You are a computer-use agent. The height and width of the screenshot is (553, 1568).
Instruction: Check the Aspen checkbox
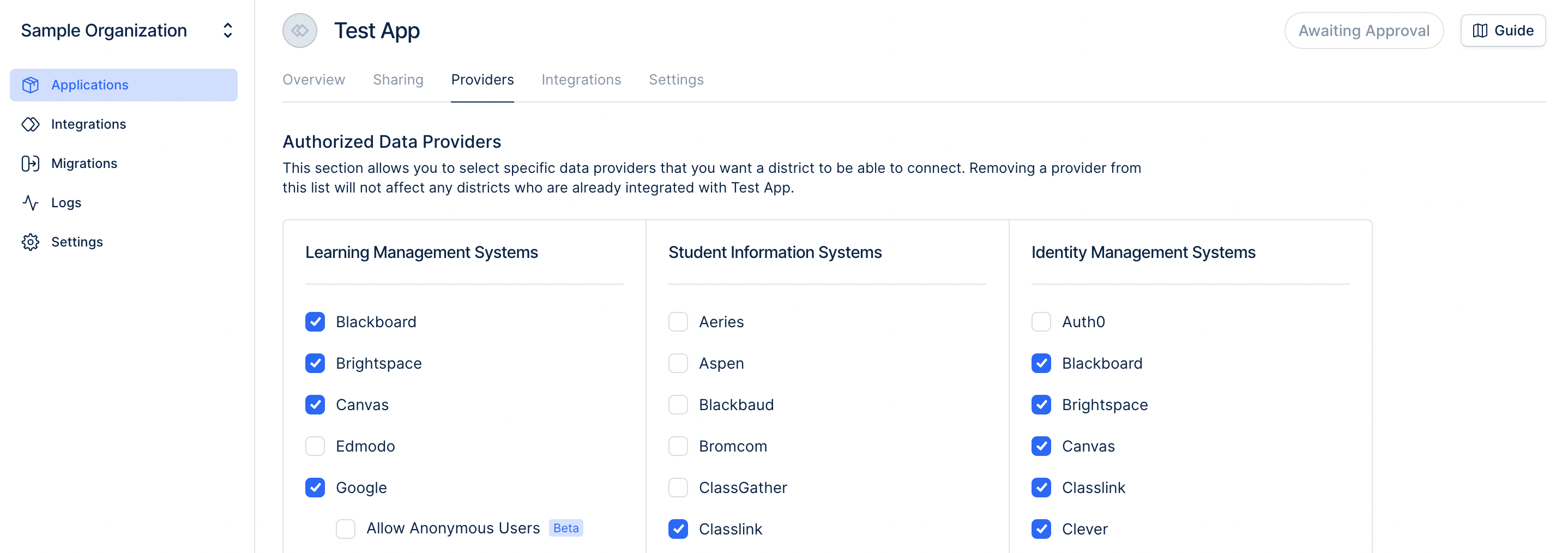[x=678, y=363]
